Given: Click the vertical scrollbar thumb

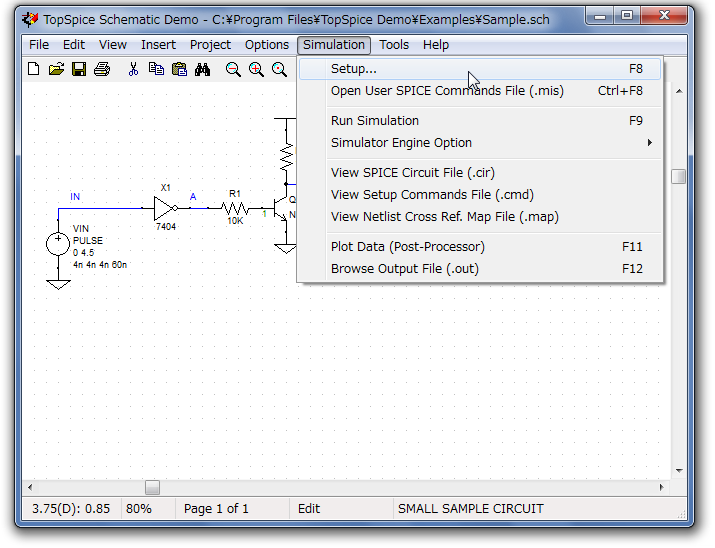Looking at the screenshot, I should point(679,176).
